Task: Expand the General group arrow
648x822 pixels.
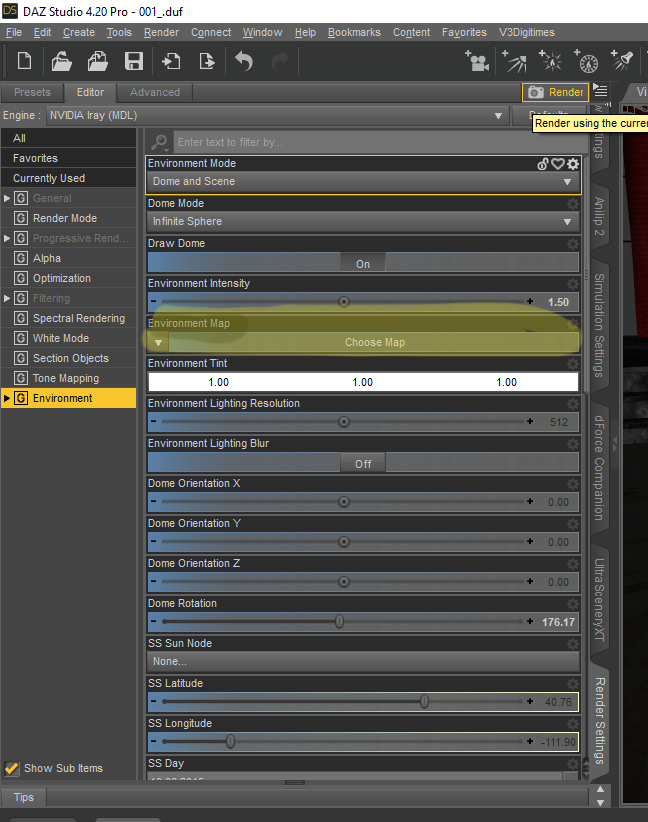Action: [x=7, y=198]
